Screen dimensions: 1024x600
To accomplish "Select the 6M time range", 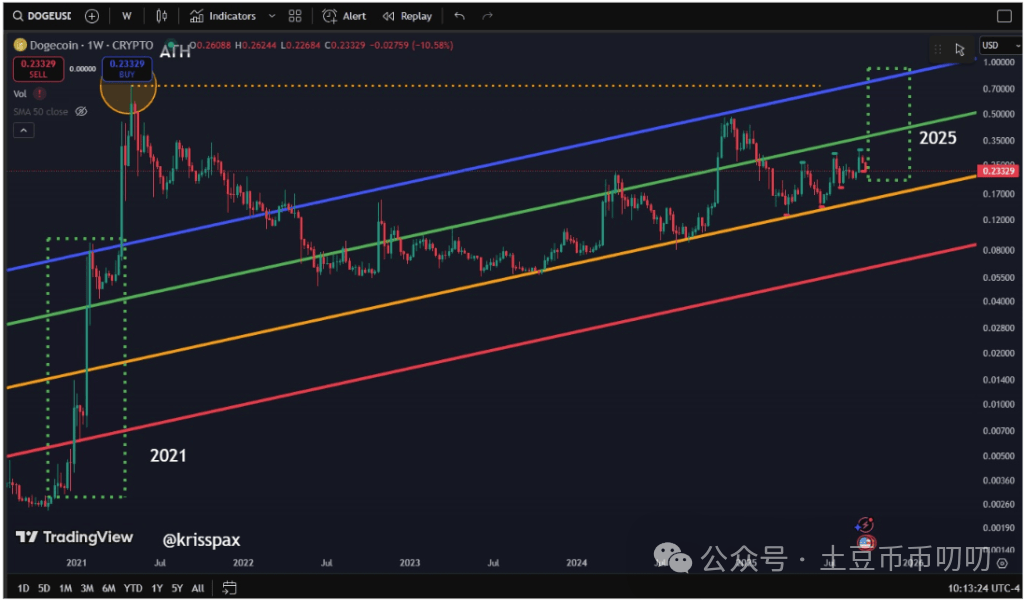I will [108, 588].
